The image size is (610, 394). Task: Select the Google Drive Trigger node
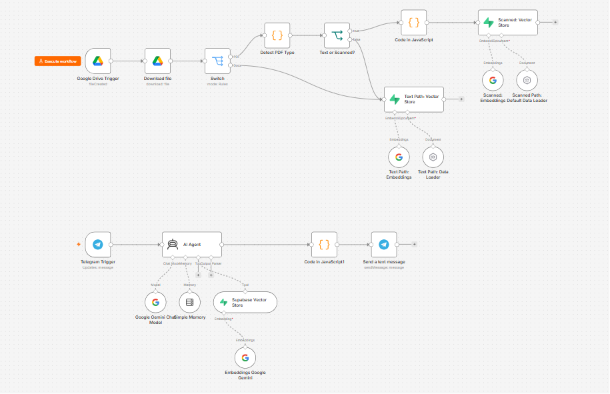click(x=98, y=61)
